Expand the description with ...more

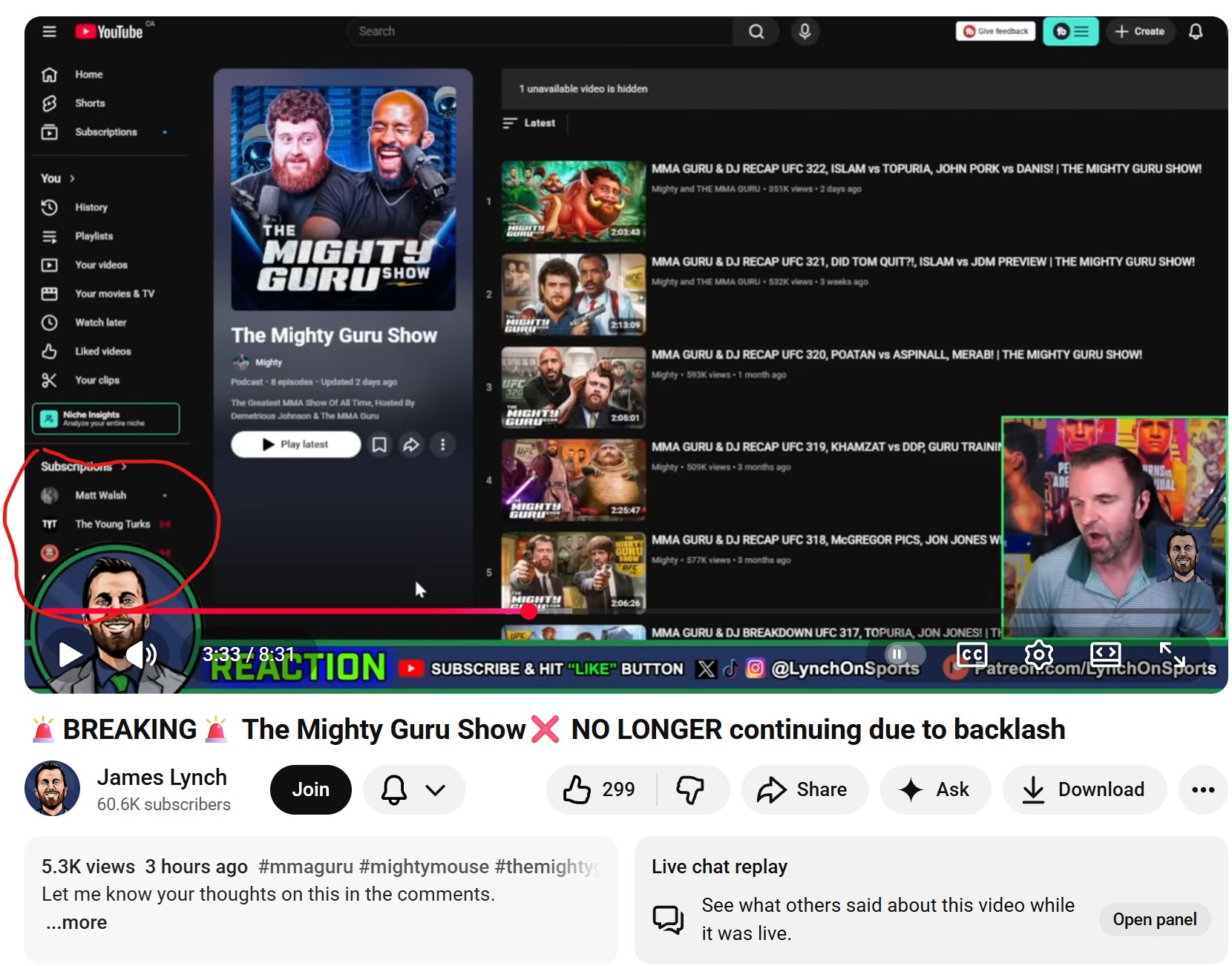tap(76, 922)
